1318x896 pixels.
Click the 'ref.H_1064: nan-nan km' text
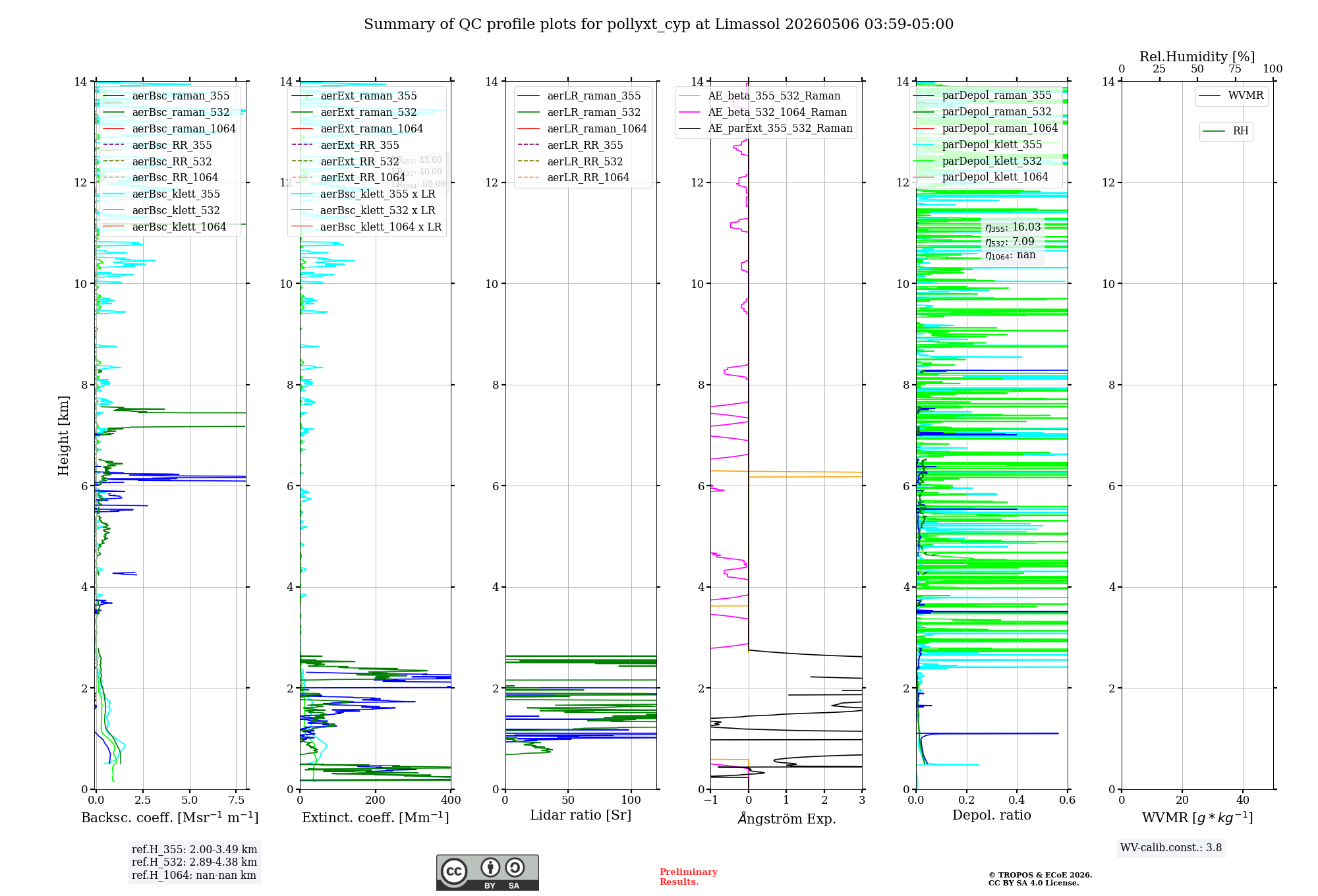[x=194, y=875]
